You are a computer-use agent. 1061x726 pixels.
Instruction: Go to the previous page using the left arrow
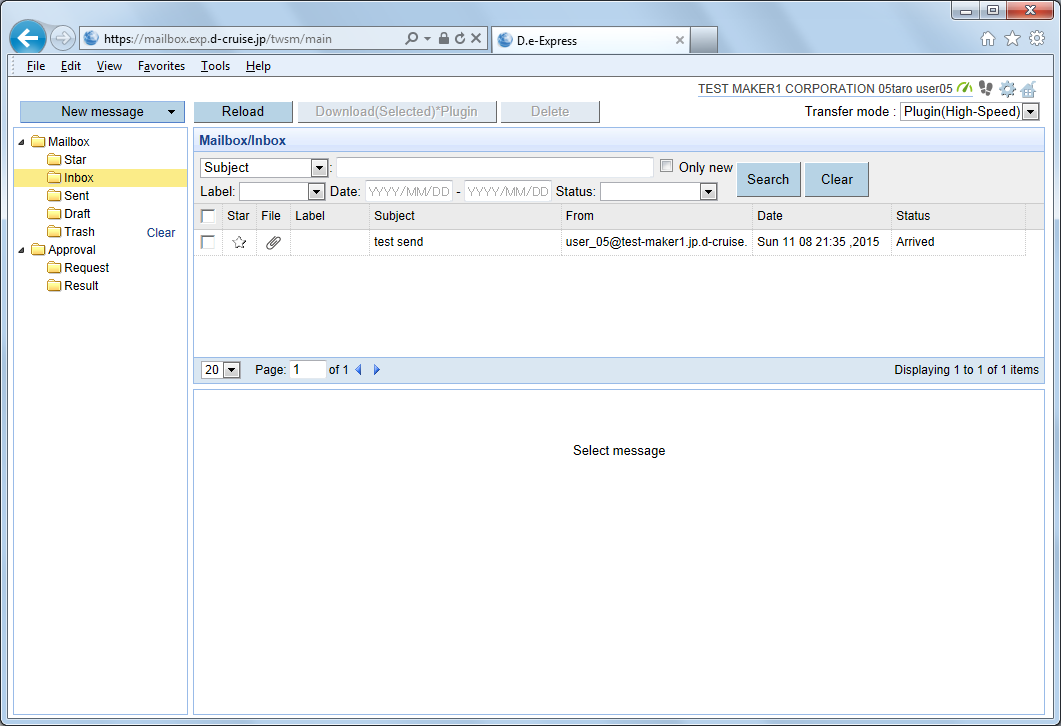[x=359, y=370]
